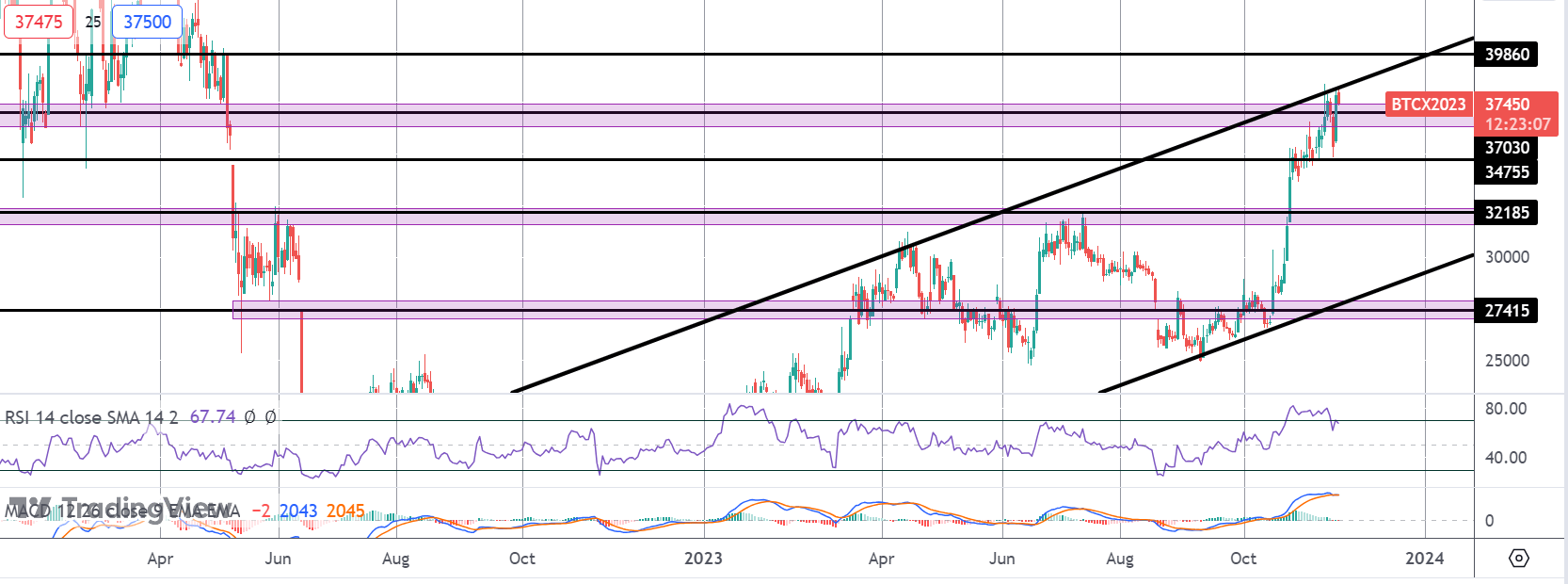Select the MACD indicator legend title
1568x584 pixels.
[122, 511]
